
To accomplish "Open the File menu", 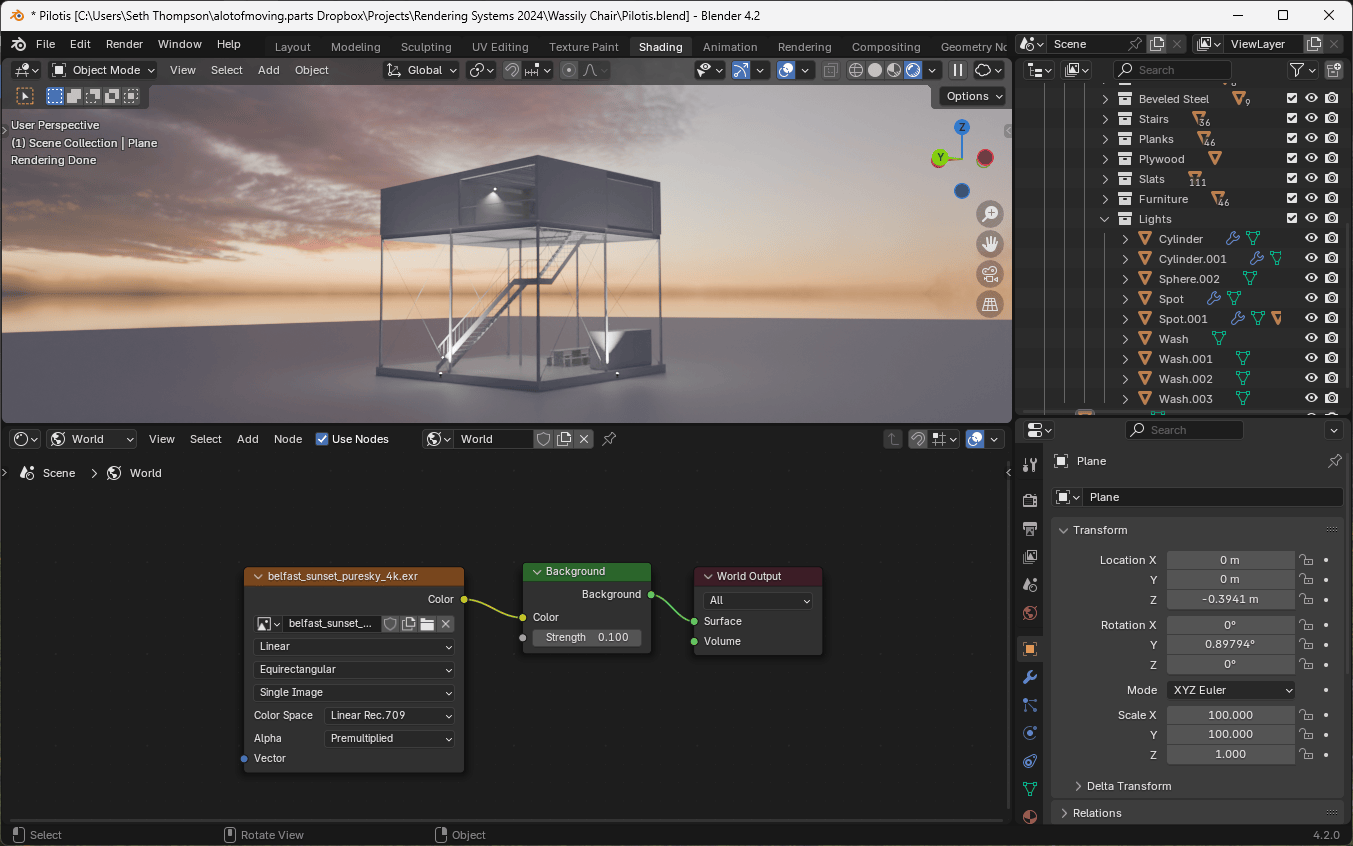I will (x=46, y=44).
